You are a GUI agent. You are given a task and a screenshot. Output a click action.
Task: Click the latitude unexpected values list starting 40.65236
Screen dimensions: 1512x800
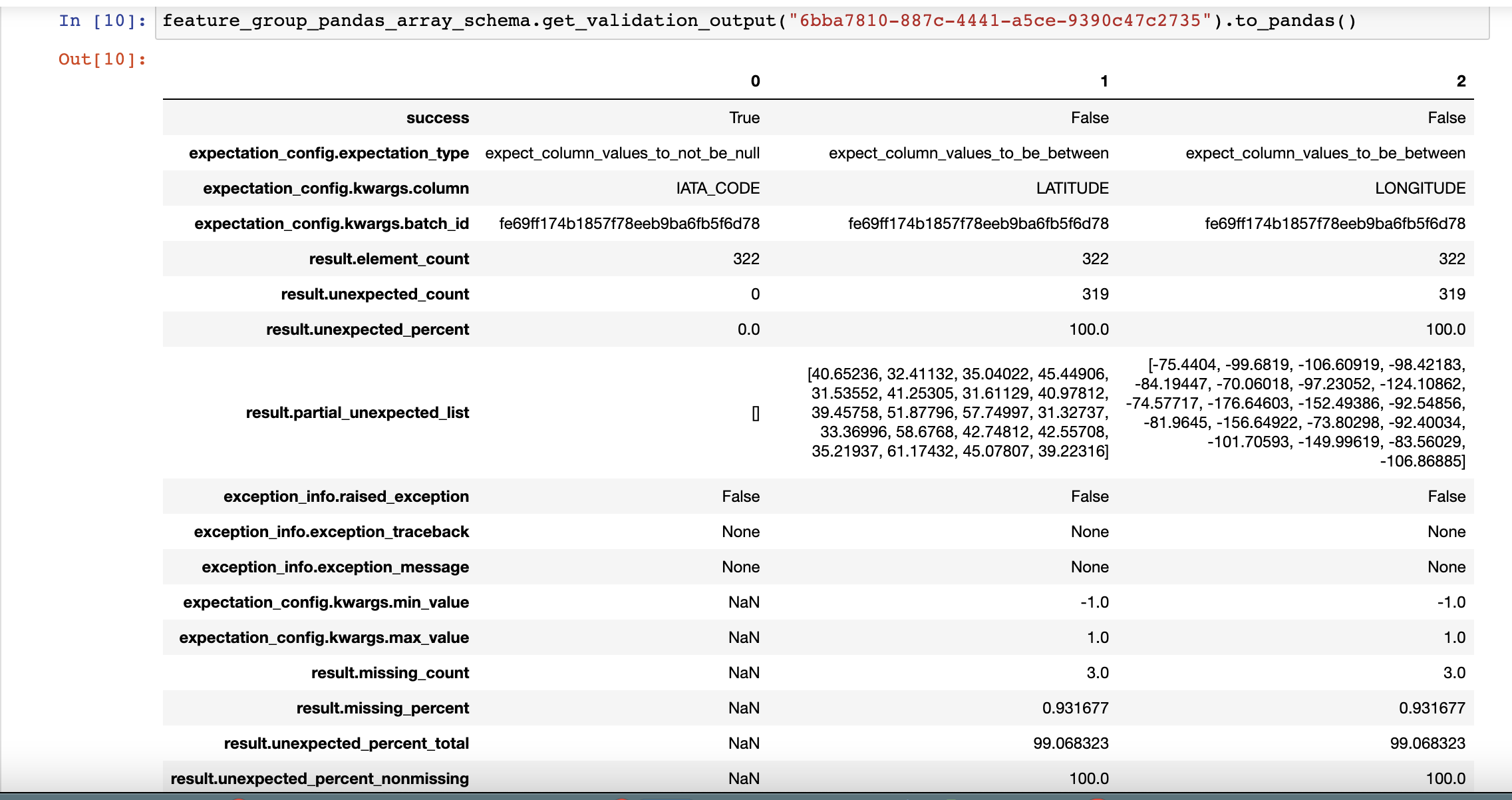[959, 413]
